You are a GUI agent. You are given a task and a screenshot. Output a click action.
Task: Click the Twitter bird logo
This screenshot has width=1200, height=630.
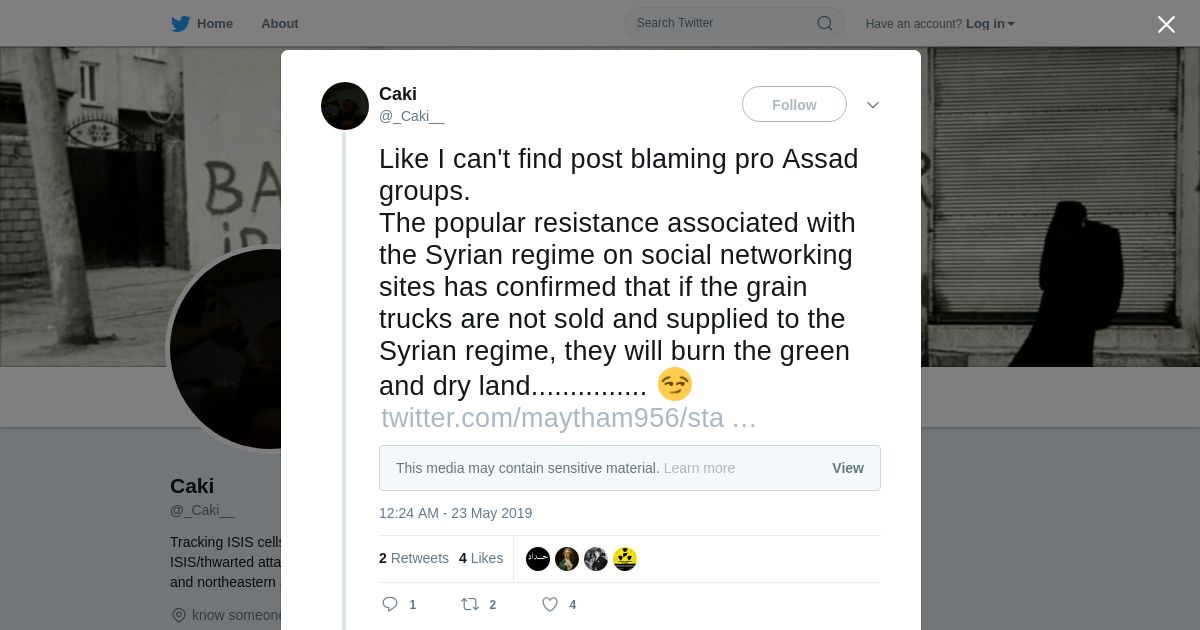[x=180, y=24]
